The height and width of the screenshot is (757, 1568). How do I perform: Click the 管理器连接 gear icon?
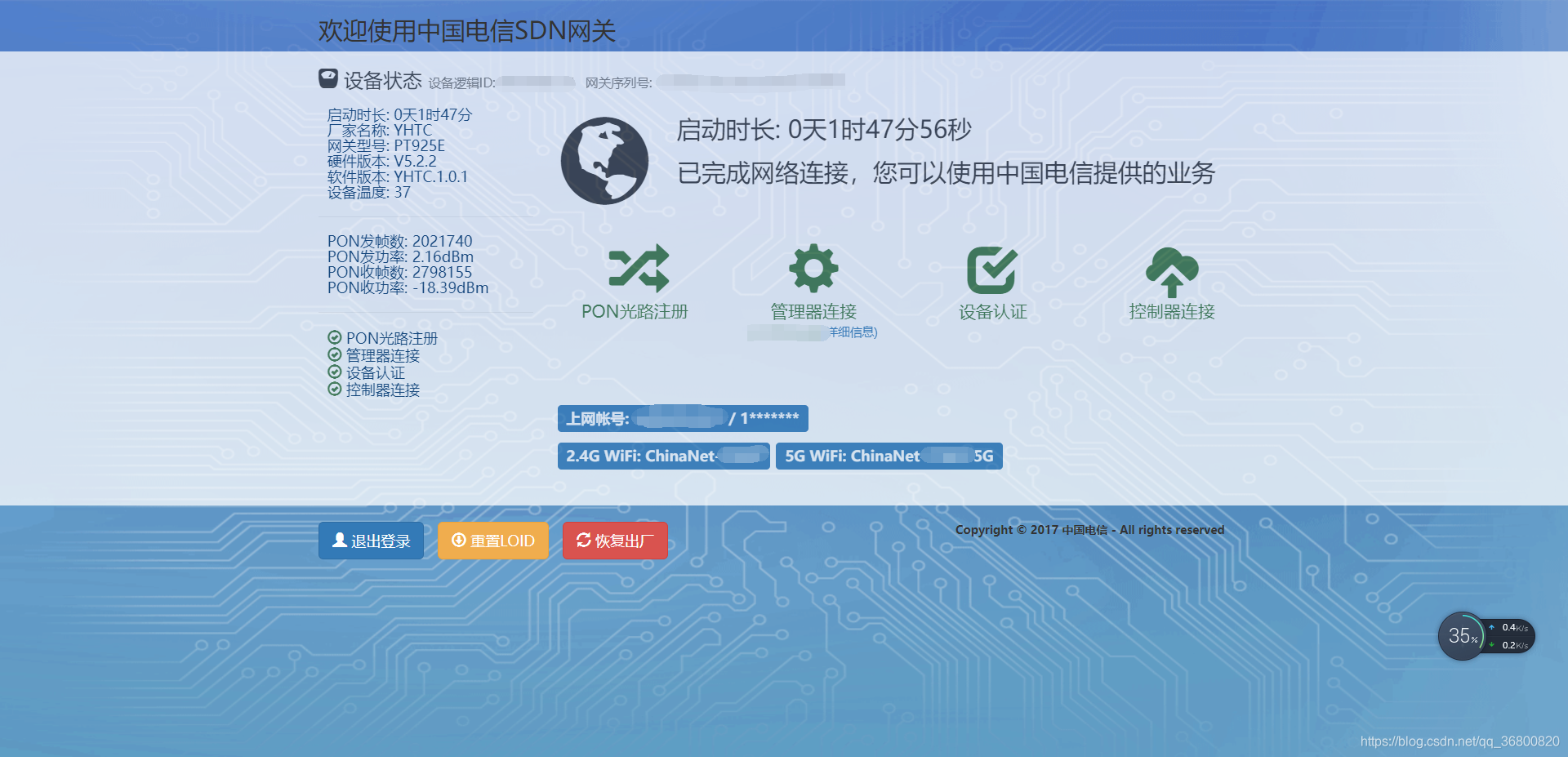click(x=813, y=268)
